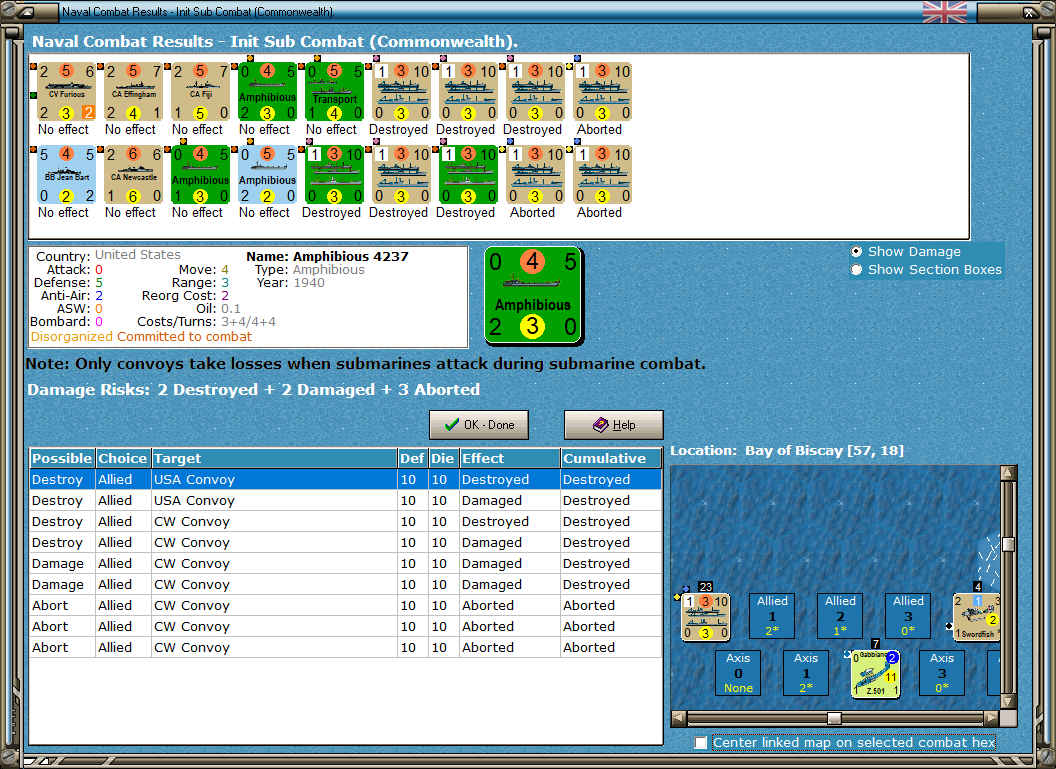Select the Allied section box 3
The image size is (1056, 769).
click(x=908, y=615)
